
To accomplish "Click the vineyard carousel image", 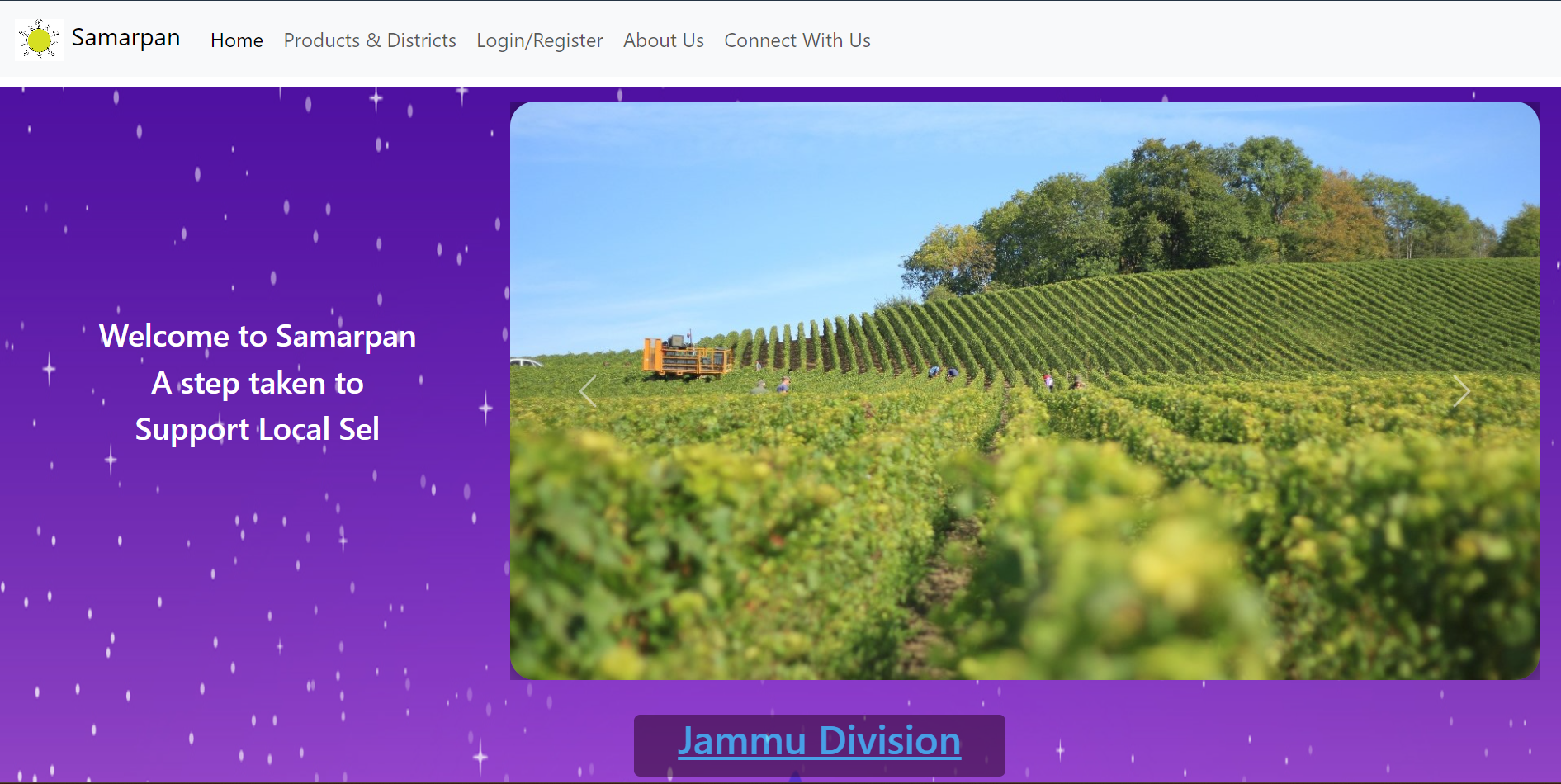I will point(1024,390).
